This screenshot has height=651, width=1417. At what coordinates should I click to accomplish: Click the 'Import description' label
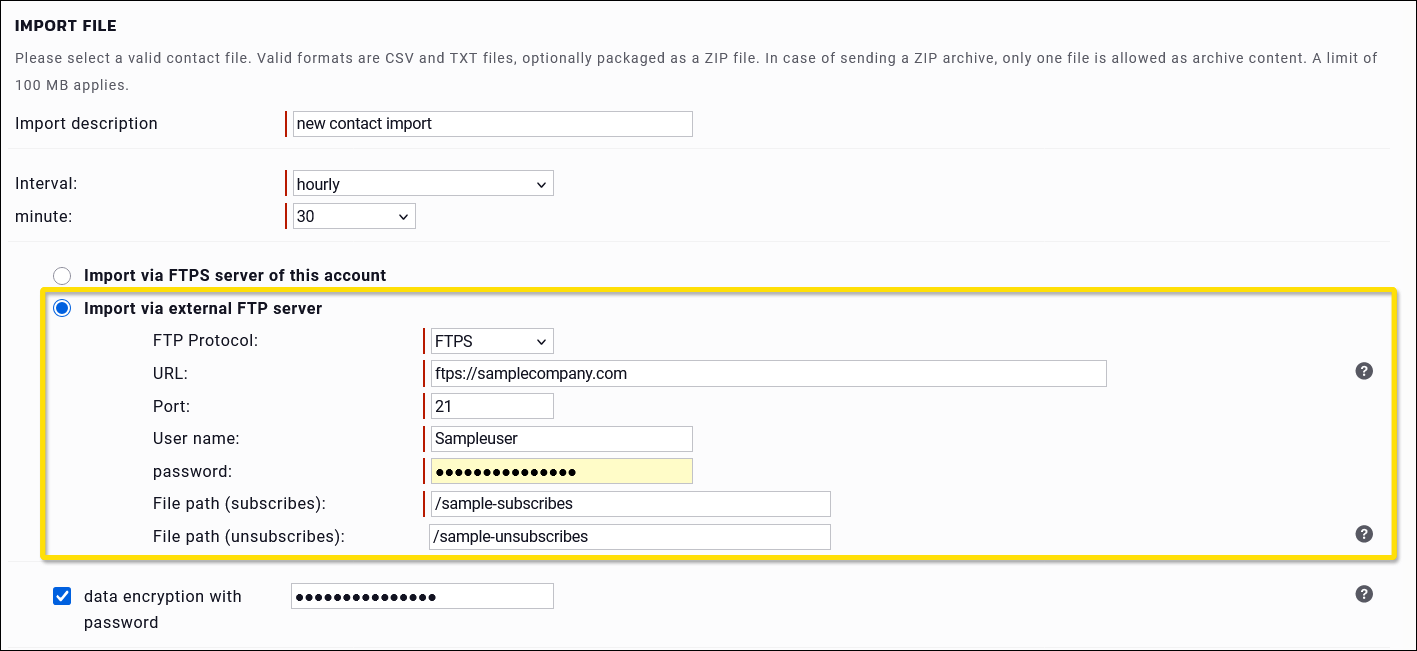[x=86, y=124]
